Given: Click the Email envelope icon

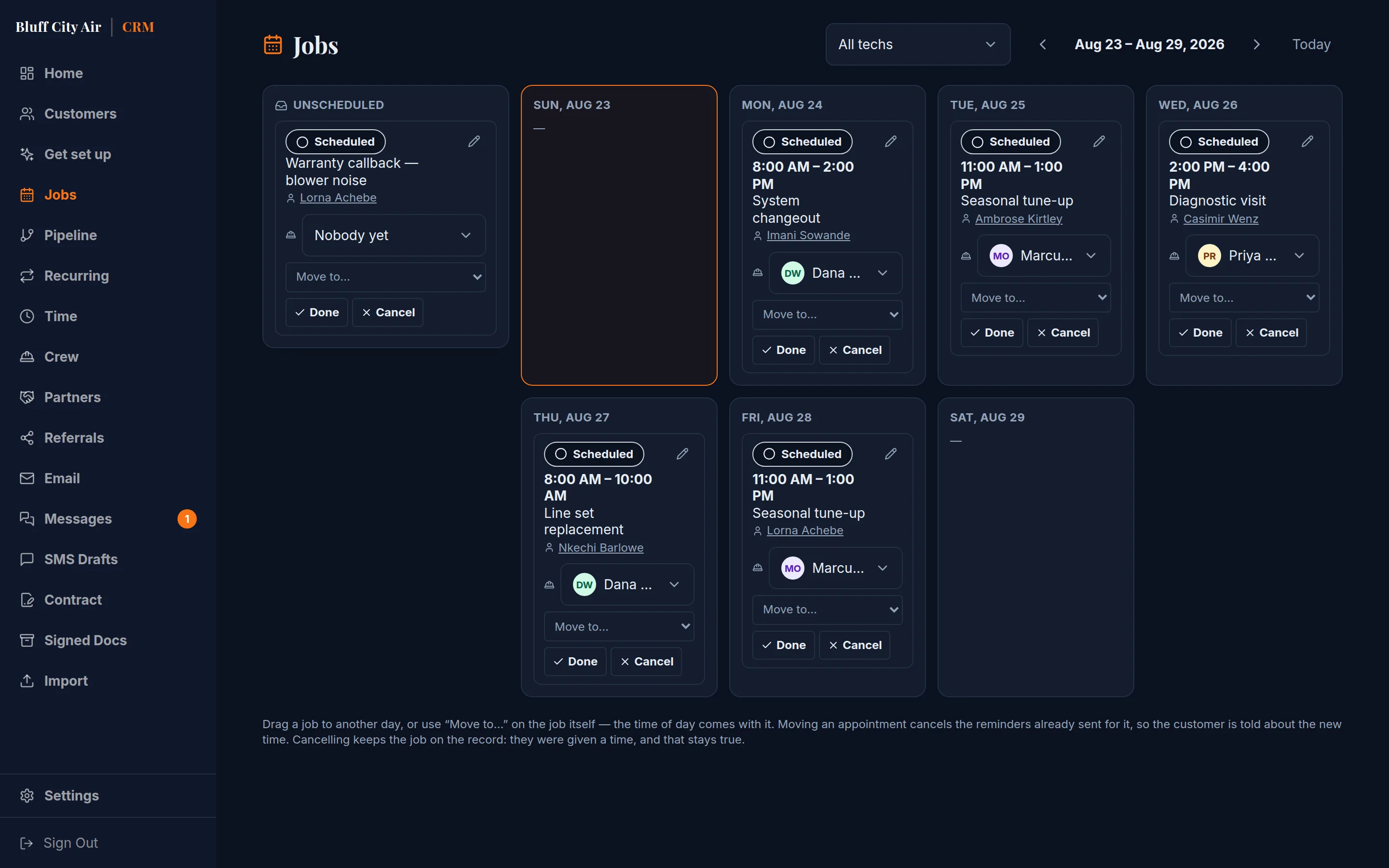Looking at the screenshot, I should tap(27, 478).
